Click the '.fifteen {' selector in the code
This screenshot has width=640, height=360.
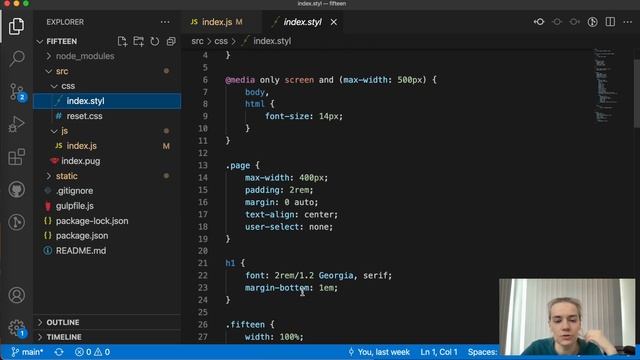(250, 324)
